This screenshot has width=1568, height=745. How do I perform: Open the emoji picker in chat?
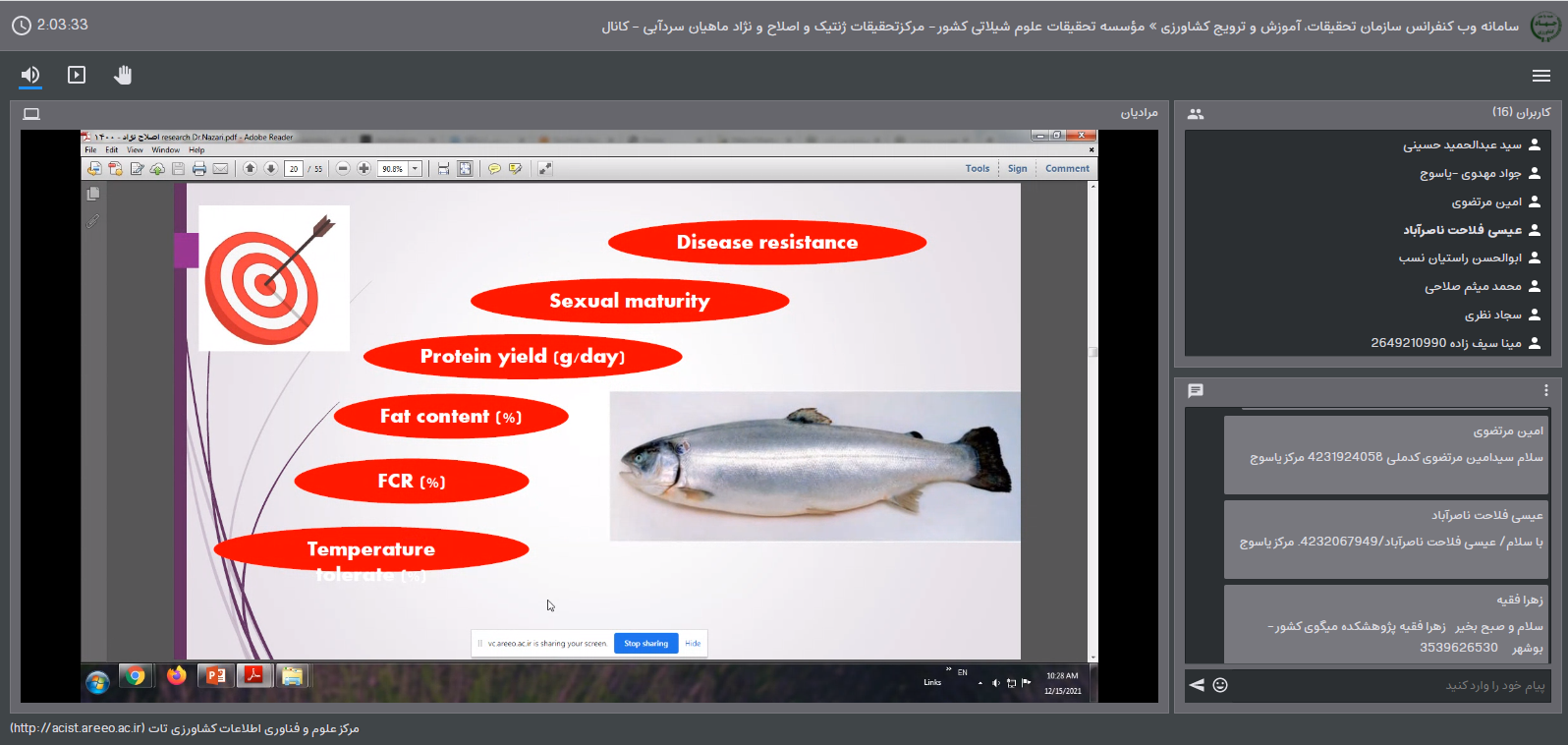1220,685
